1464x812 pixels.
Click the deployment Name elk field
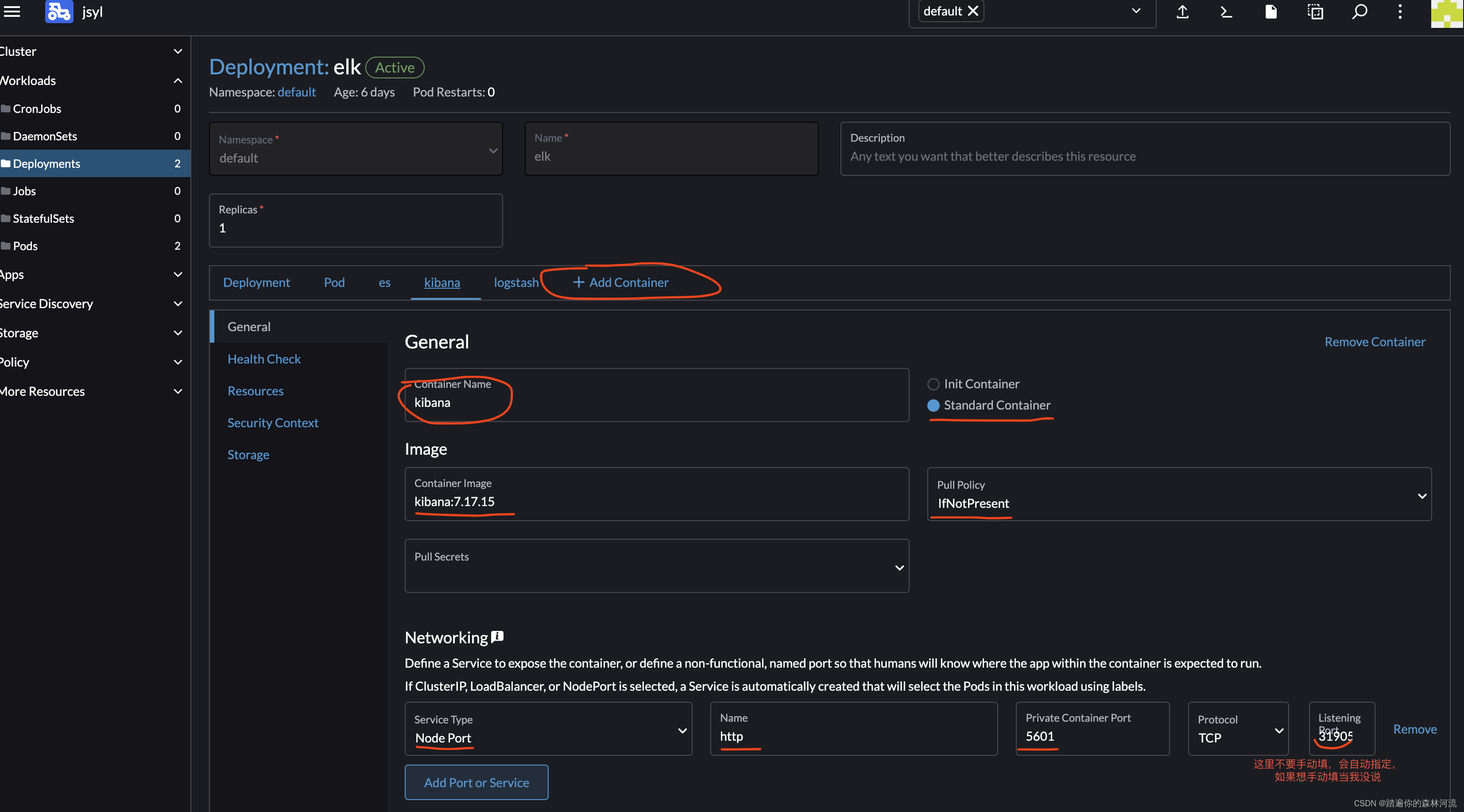pyautogui.click(x=671, y=149)
